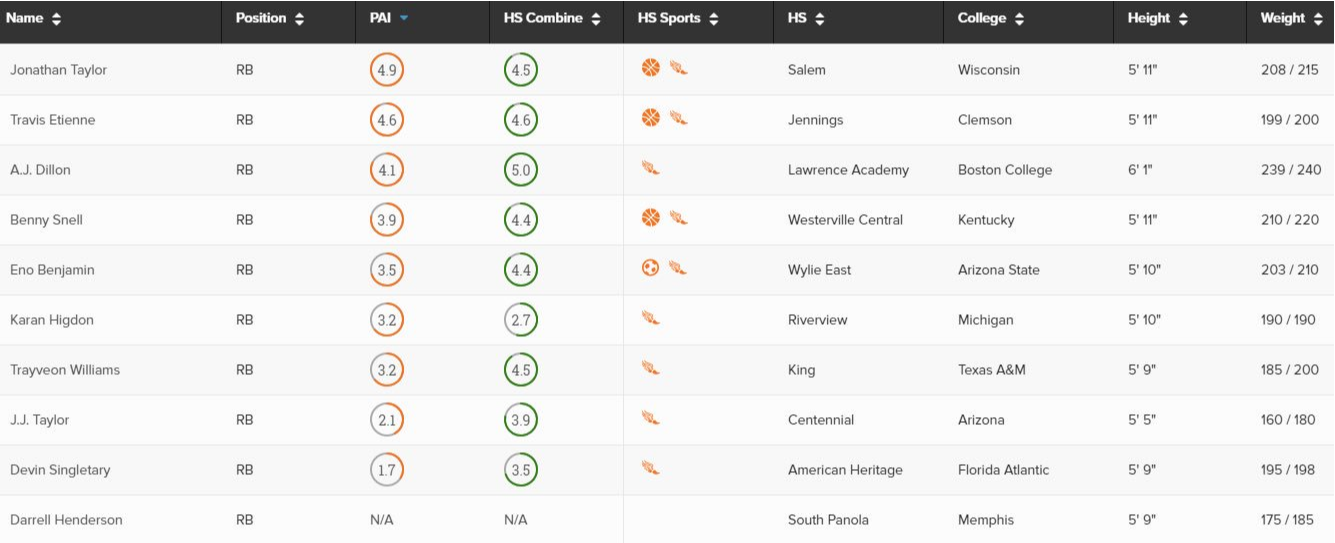Click track shoe icon in Devin Singletary's row
1335x543 pixels.
(651, 468)
